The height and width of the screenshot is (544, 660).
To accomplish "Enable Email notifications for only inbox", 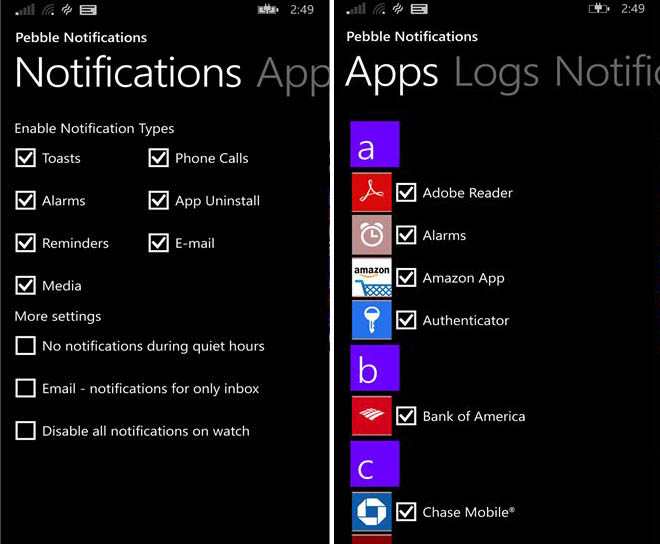I will (x=25, y=388).
